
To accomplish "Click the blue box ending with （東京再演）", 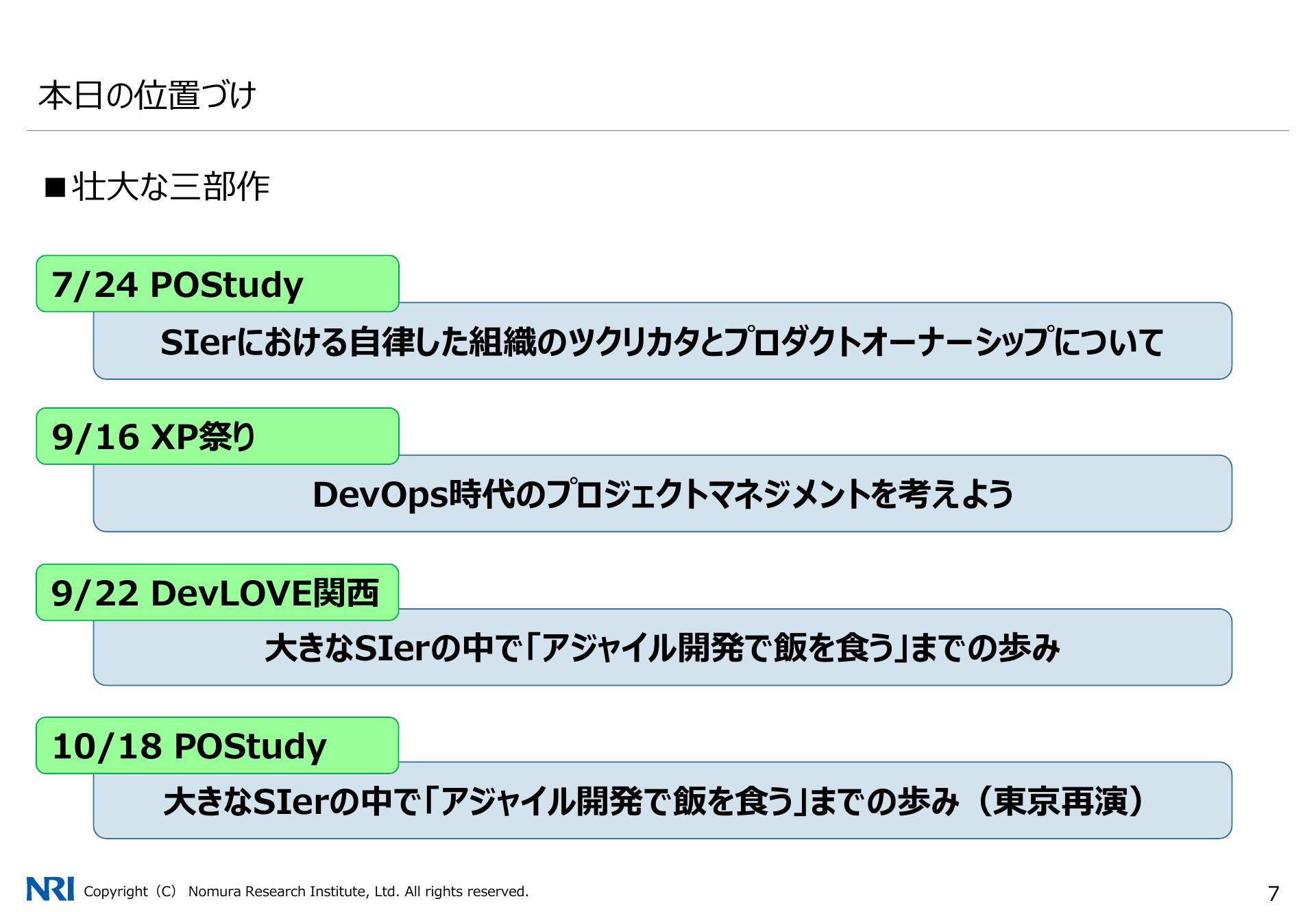I will coord(662,800).
